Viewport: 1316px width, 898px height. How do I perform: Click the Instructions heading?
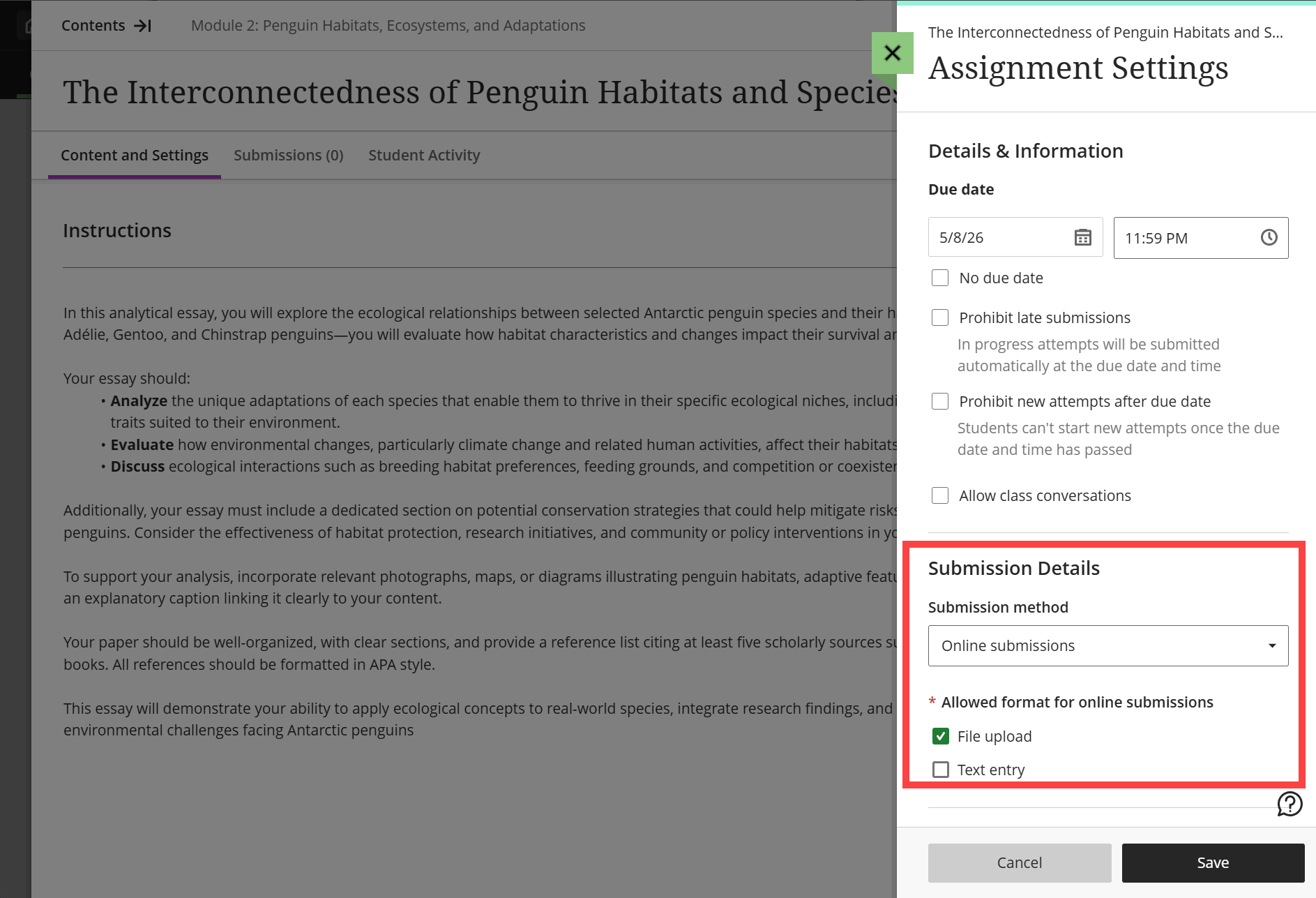click(117, 231)
